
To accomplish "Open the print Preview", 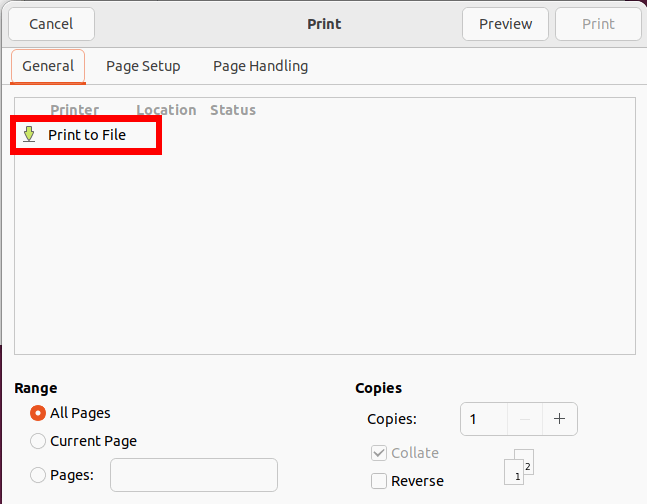I will pos(505,24).
